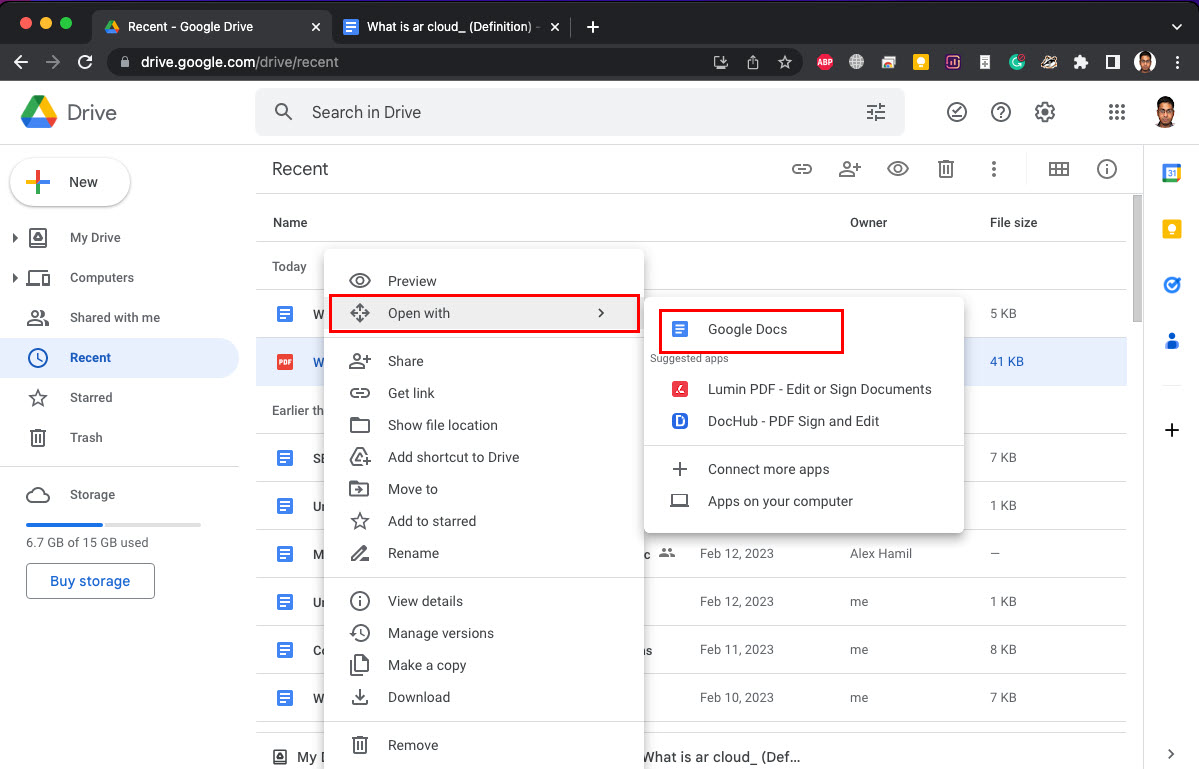Click the storage usage progress bar
The height and width of the screenshot is (769, 1199).
pyautogui.click(x=113, y=524)
